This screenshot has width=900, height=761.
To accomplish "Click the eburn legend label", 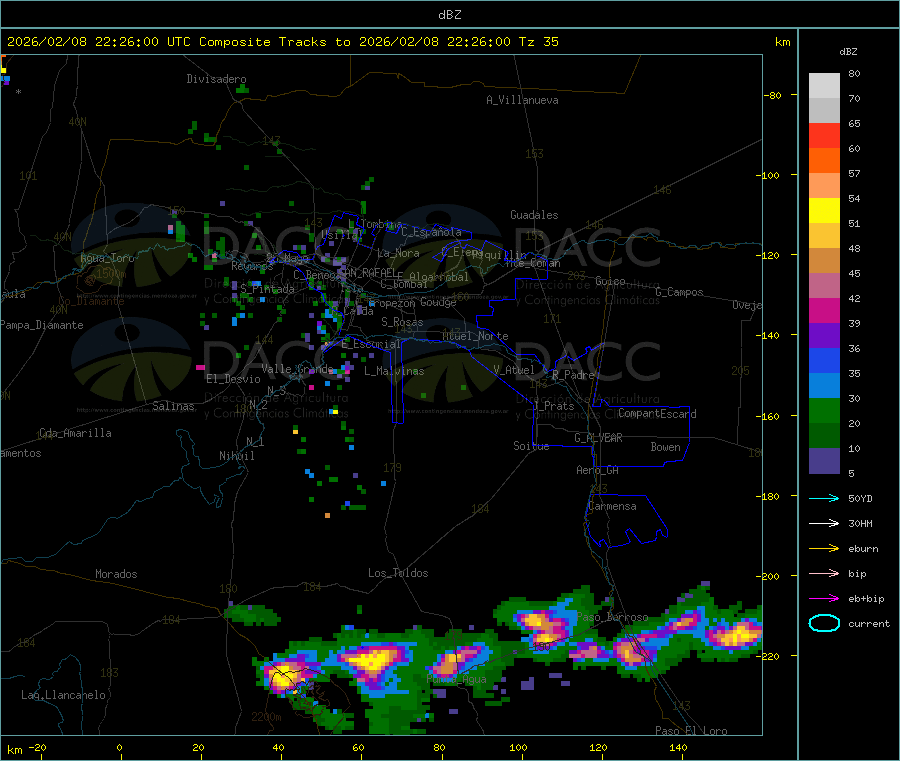I will pos(863,549).
